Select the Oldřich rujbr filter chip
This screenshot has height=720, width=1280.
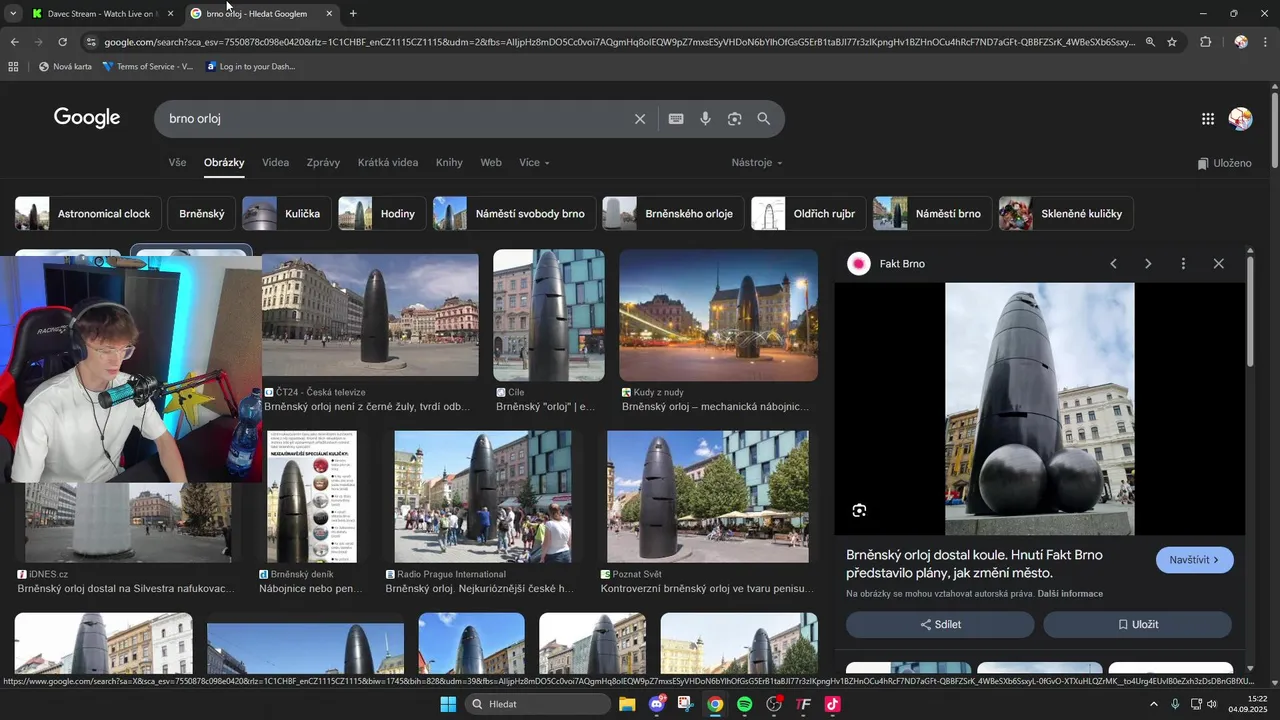pos(808,214)
